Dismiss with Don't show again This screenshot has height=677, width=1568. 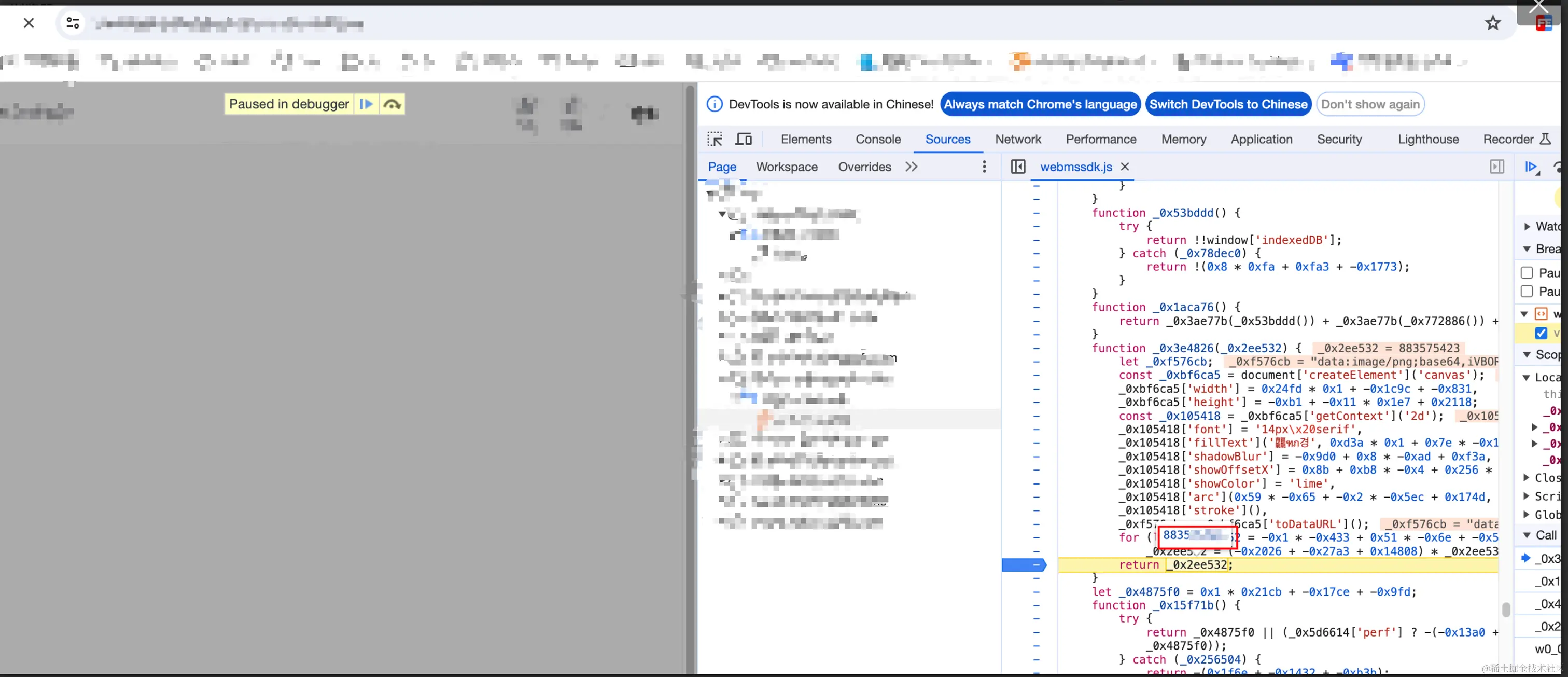1369,104
